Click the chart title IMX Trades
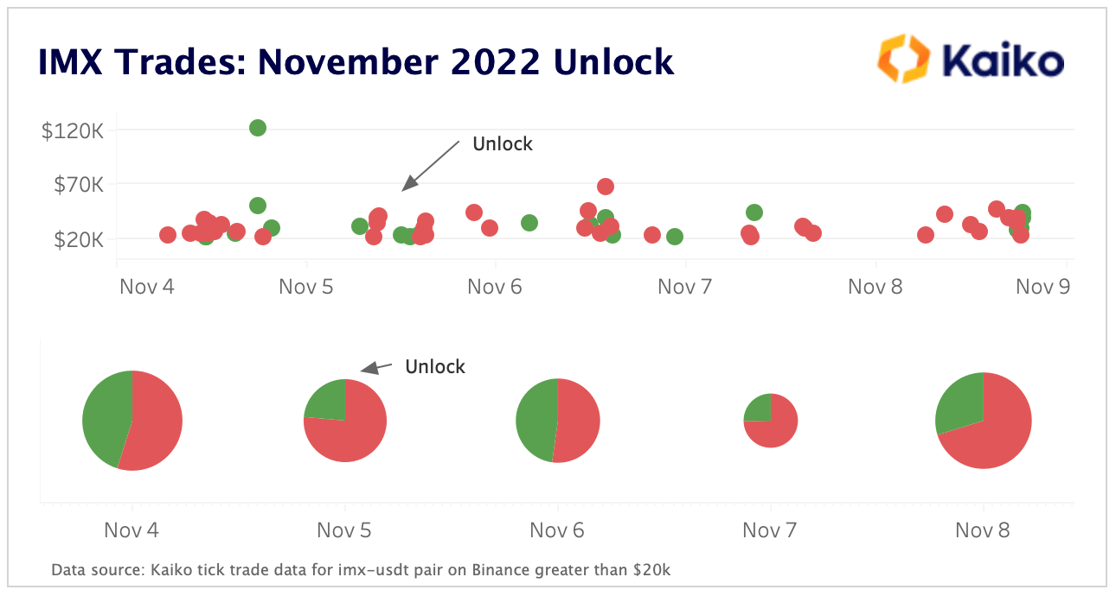The width and height of the screenshot is (1116, 596). coord(355,62)
